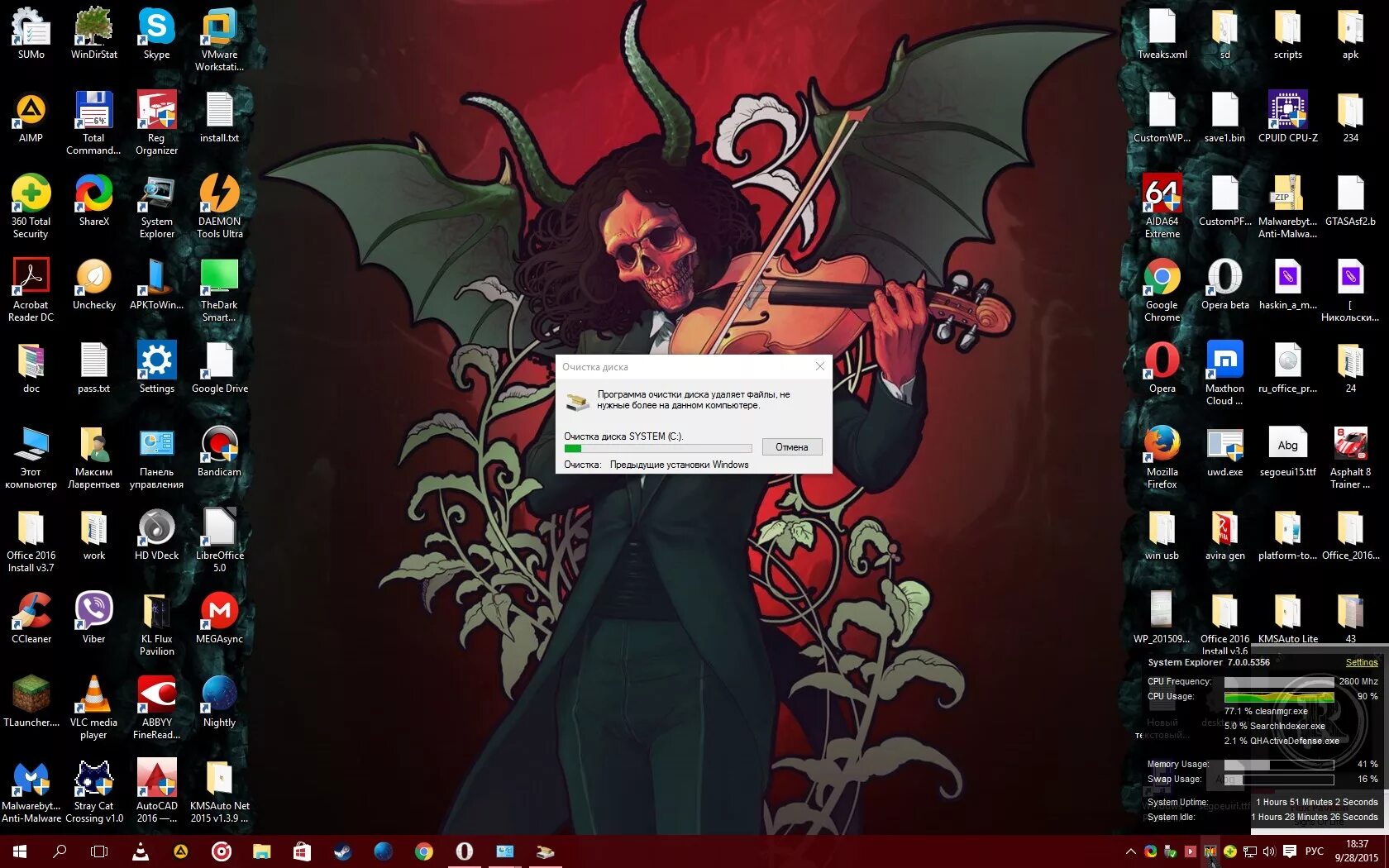Cancel disk cleanup with the Отмена button
The image size is (1389, 868).
[x=791, y=447]
